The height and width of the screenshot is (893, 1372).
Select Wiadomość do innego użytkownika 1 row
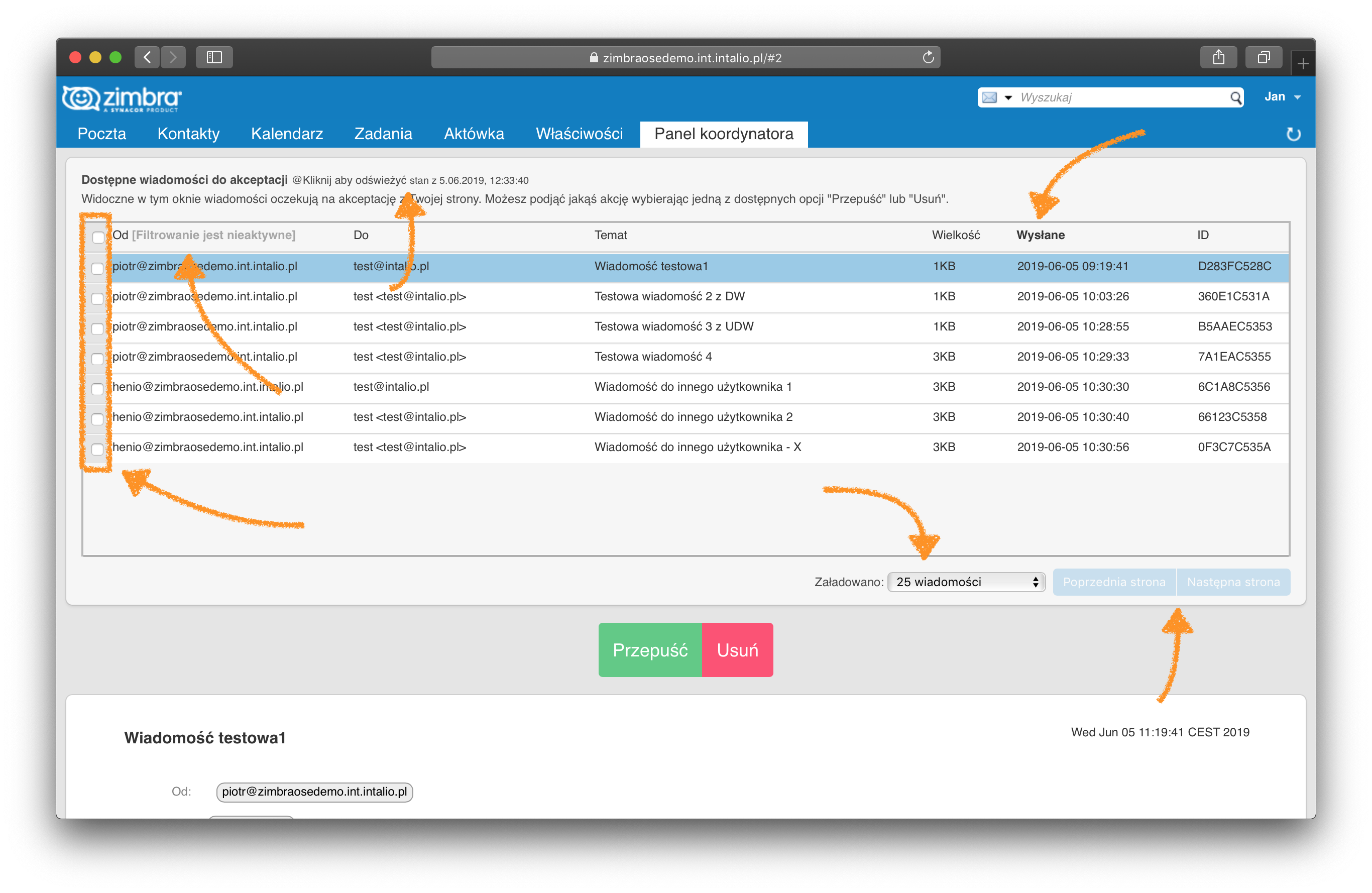click(x=686, y=387)
